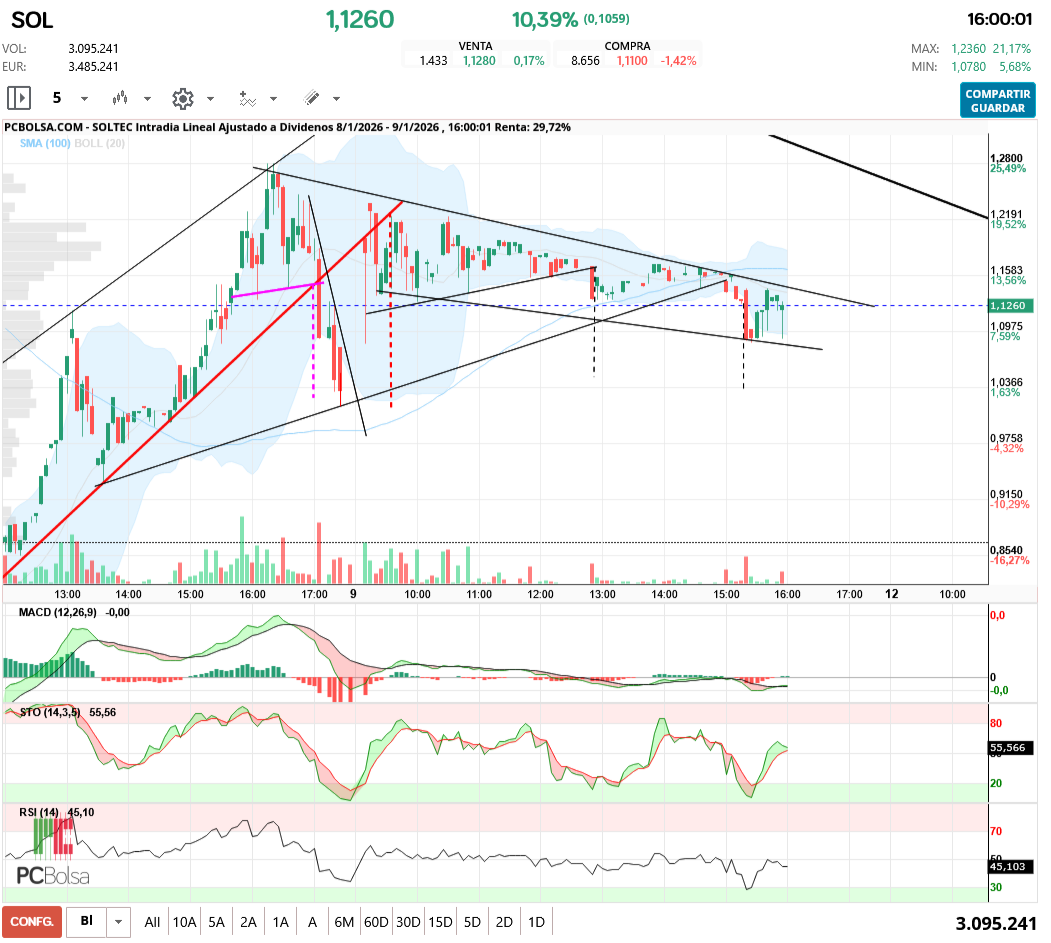This screenshot has height=943, width=1051.
Task: Click the MACD (12,26,9) panel label
Action: click(58, 612)
